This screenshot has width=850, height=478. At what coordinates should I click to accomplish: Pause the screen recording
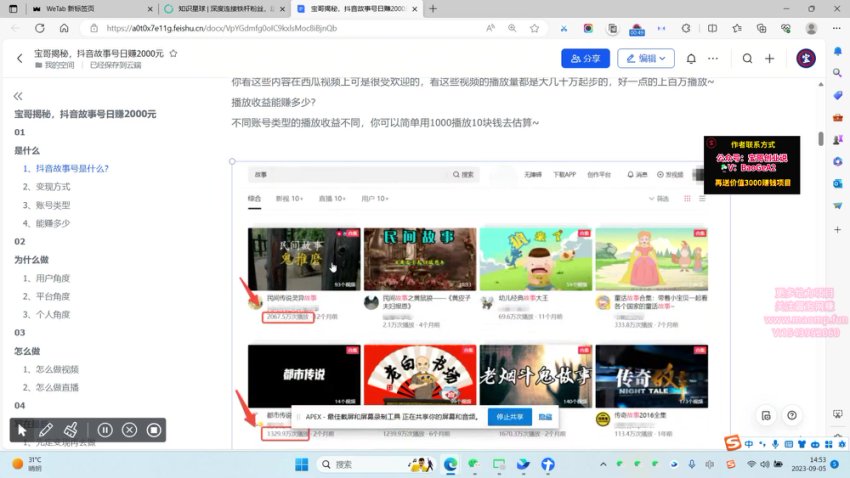105,430
